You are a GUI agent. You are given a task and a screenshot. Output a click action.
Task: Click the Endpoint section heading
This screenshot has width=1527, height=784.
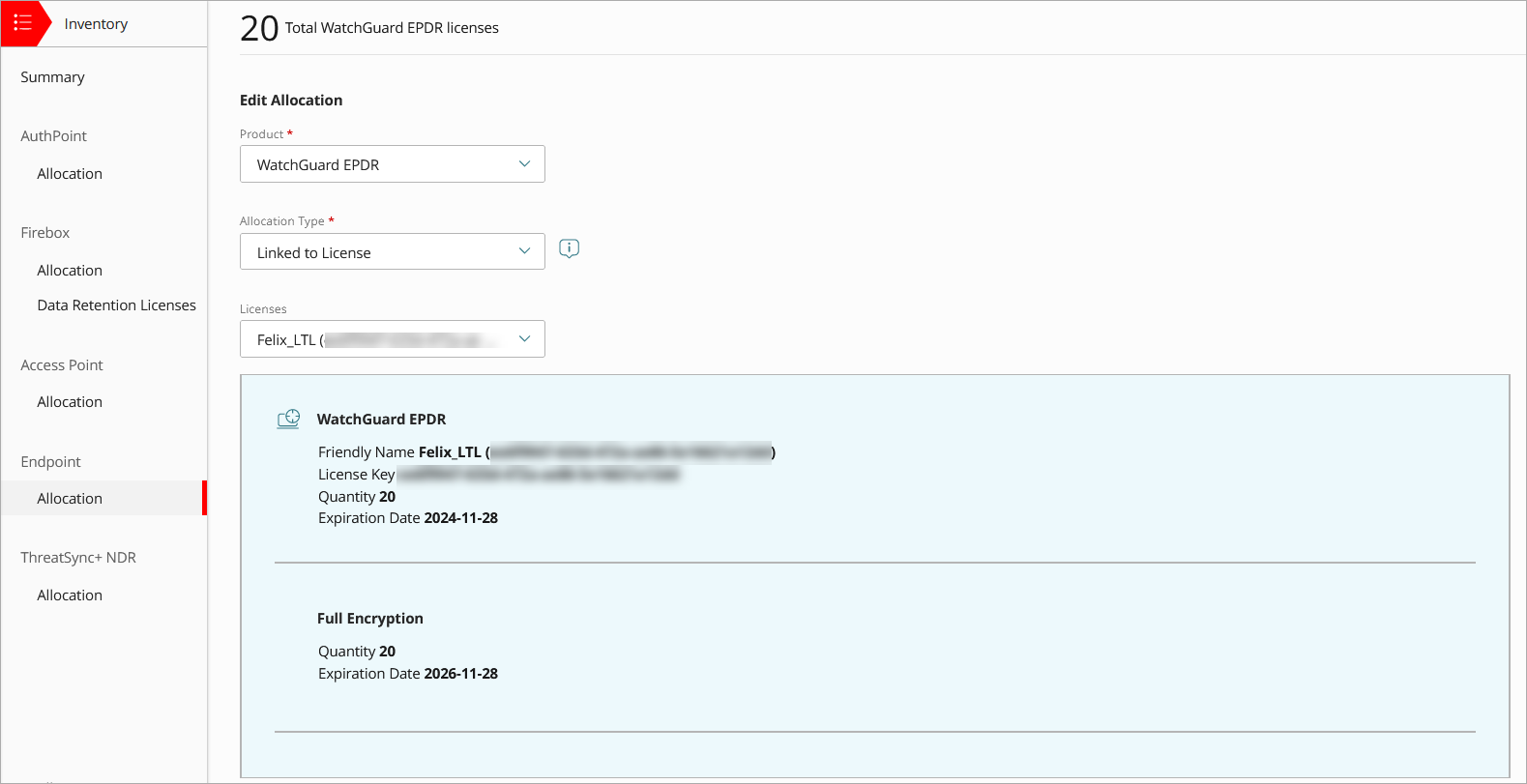pyautogui.click(x=50, y=462)
